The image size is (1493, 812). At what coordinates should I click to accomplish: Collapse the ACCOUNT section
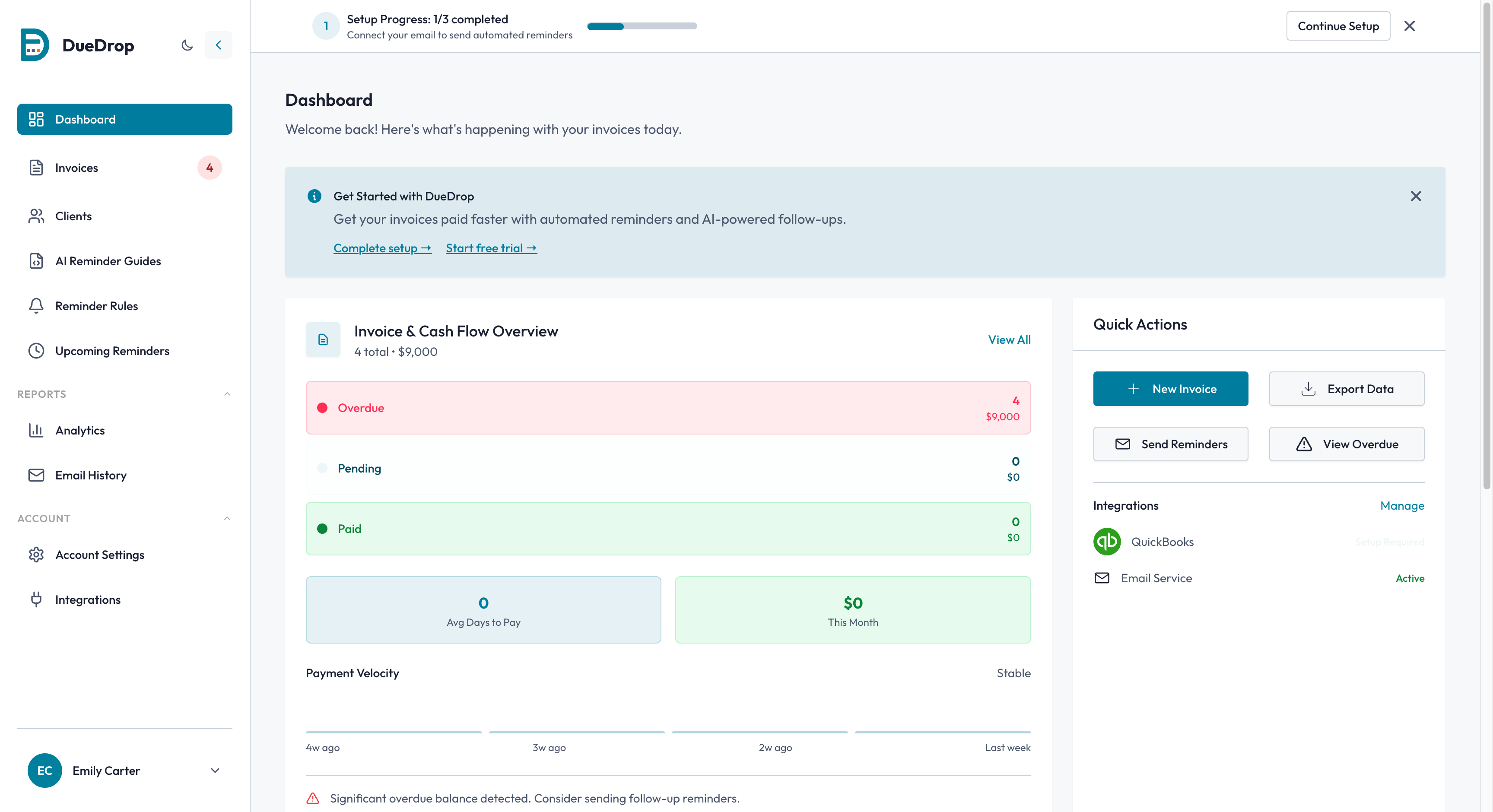227,518
